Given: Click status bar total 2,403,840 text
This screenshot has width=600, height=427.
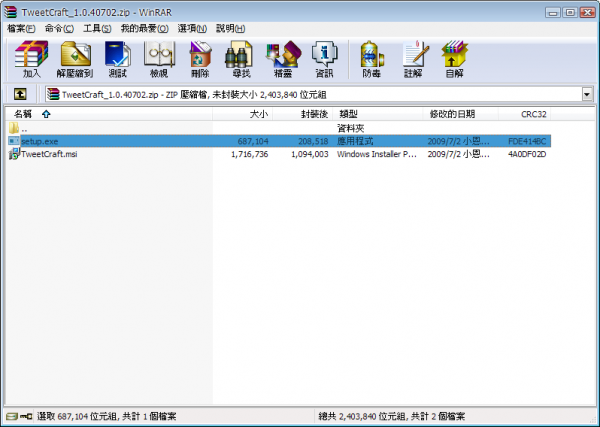Looking at the screenshot, I should 392,416.
